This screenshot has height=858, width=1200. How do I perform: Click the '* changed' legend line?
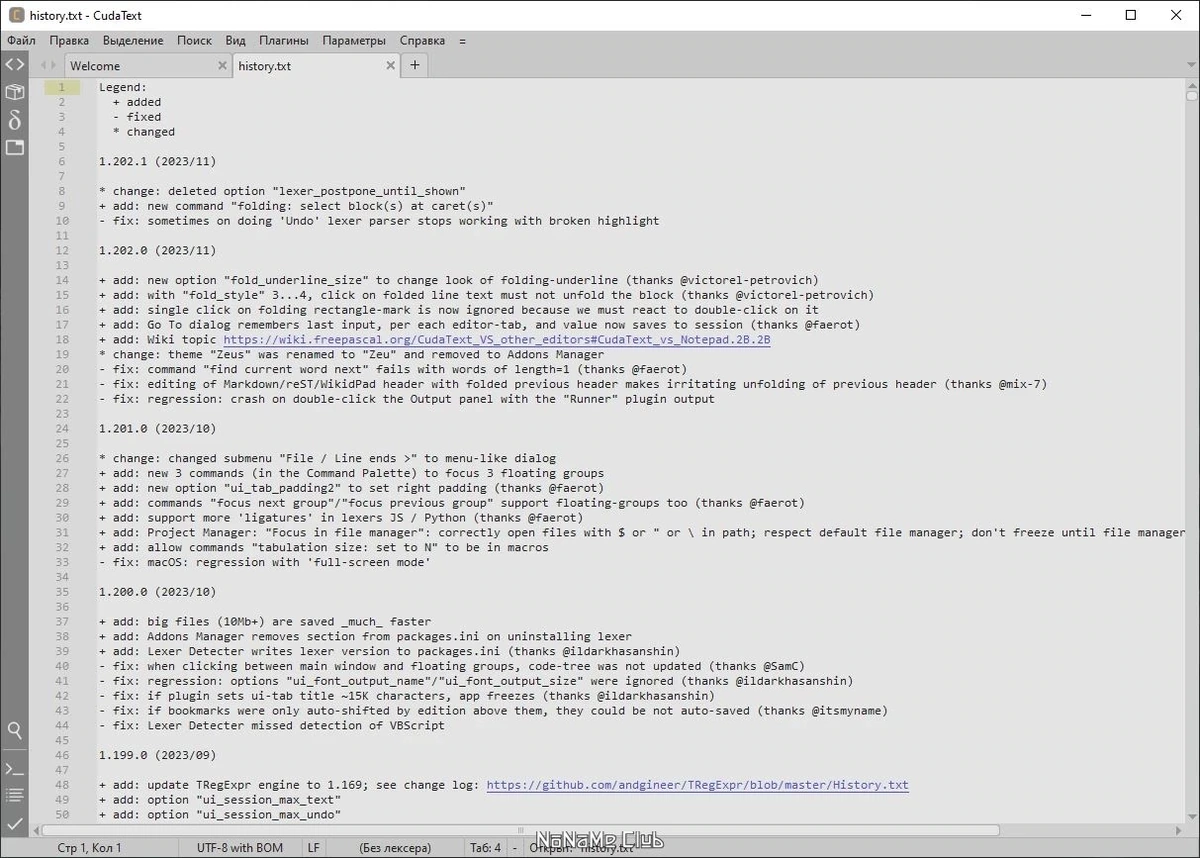pos(143,132)
